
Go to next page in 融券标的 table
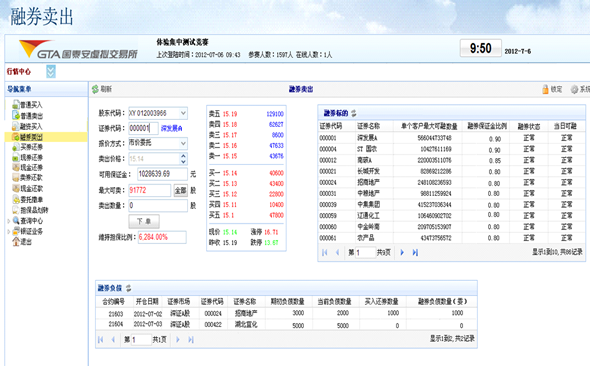(x=402, y=252)
